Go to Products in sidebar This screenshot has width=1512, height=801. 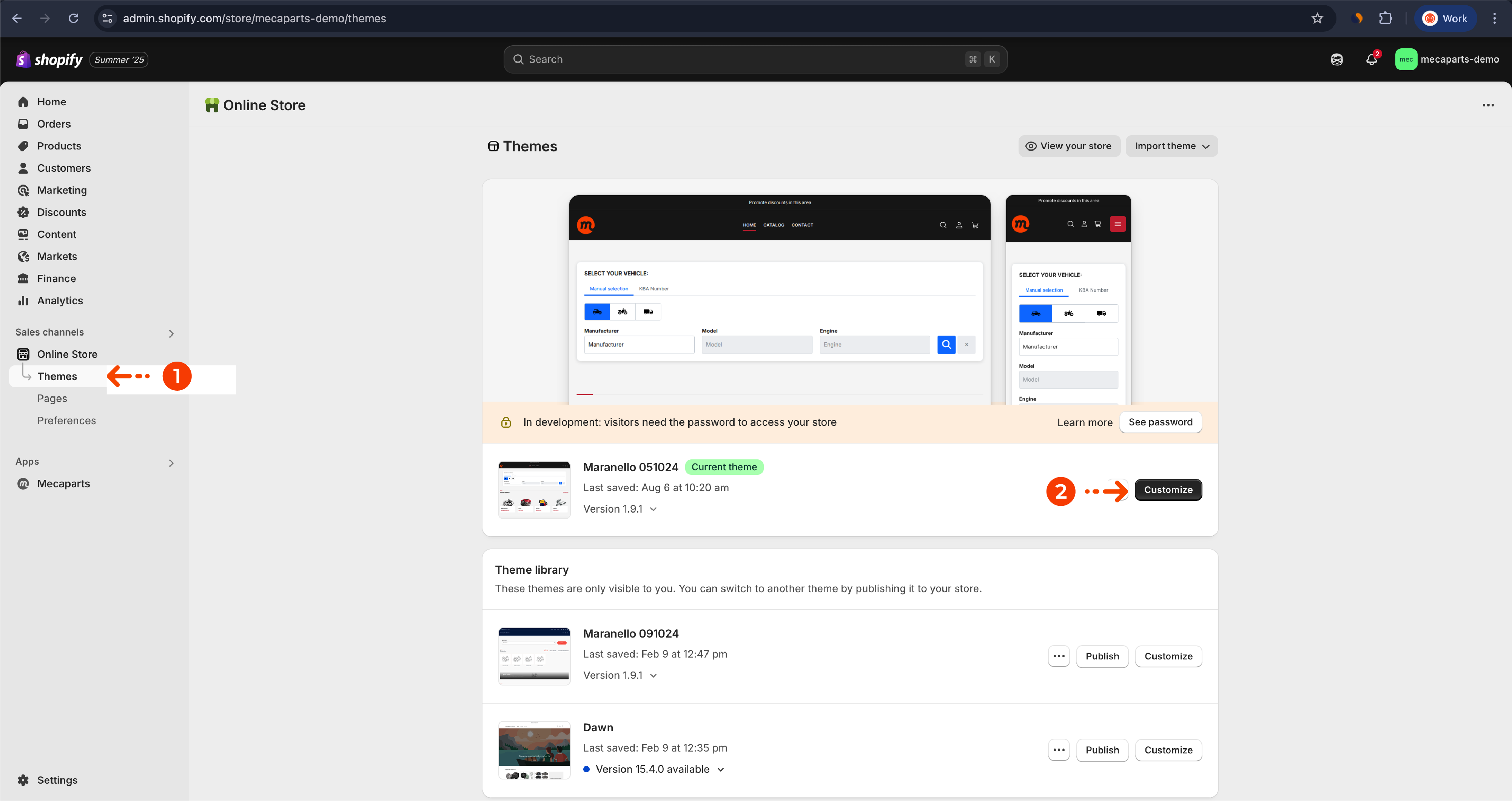pos(59,146)
